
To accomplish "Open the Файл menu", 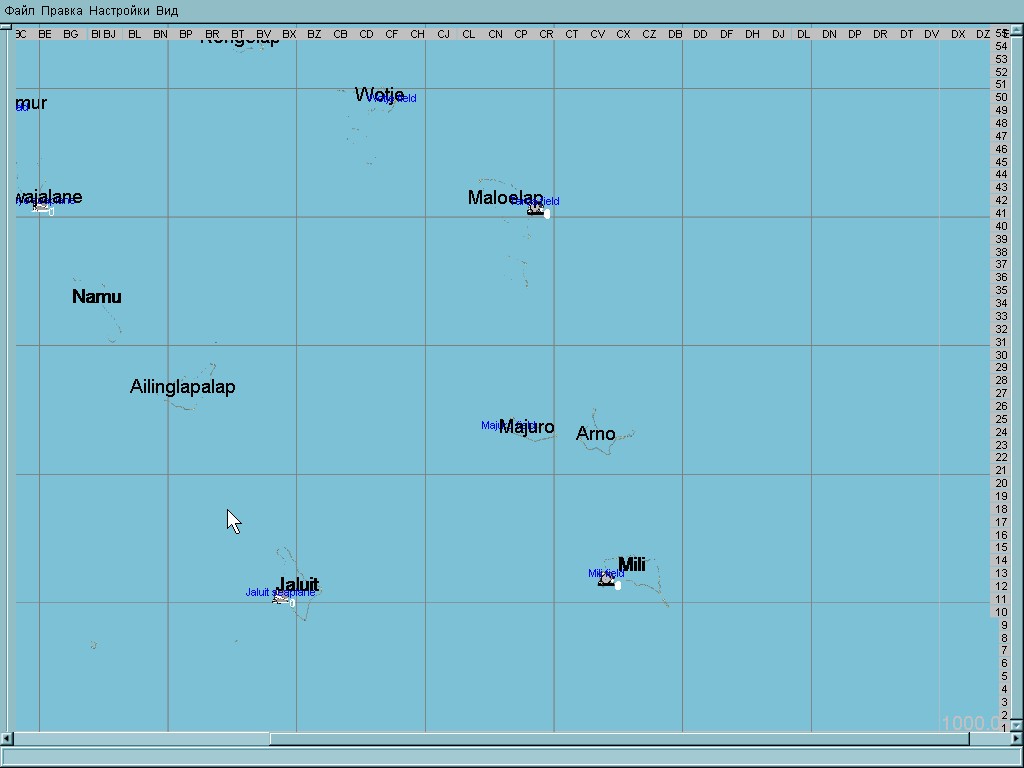I will [19, 10].
